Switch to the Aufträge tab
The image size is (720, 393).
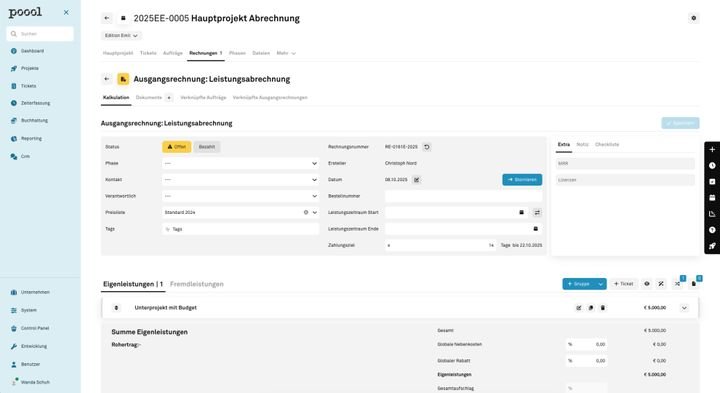(x=173, y=53)
